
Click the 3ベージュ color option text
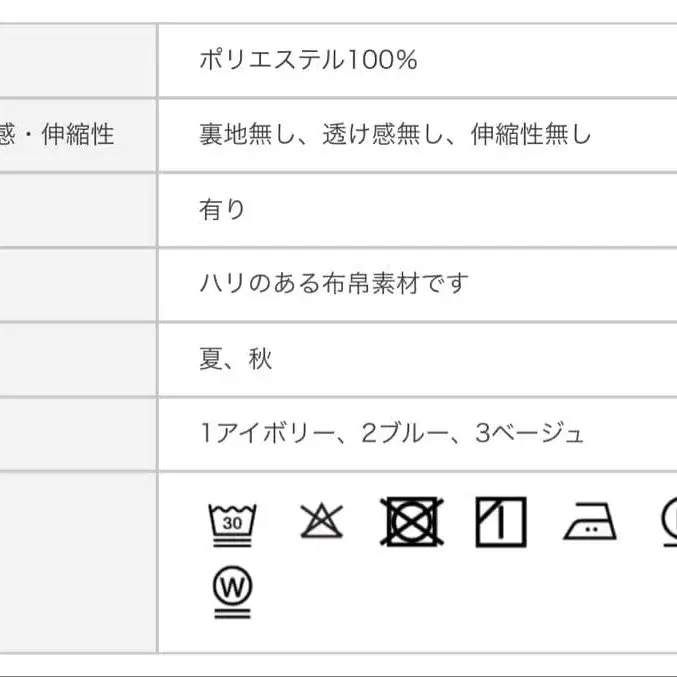(530, 433)
